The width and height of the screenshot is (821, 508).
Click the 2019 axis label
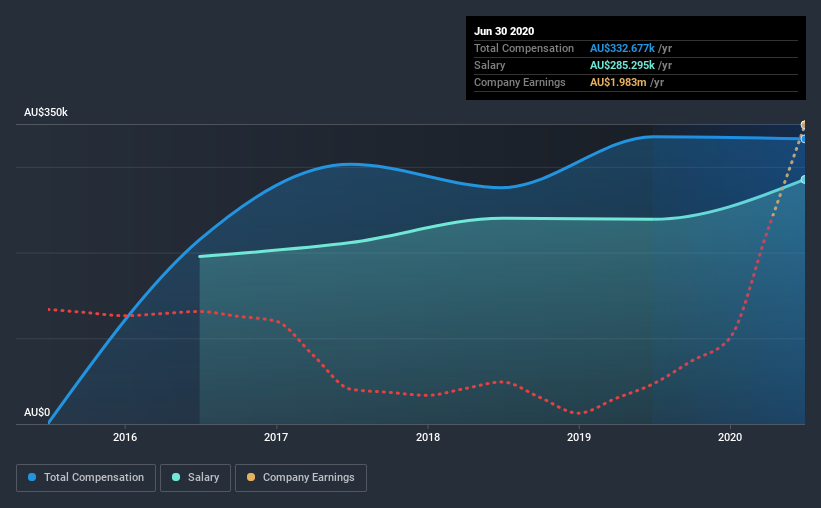[579, 437]
